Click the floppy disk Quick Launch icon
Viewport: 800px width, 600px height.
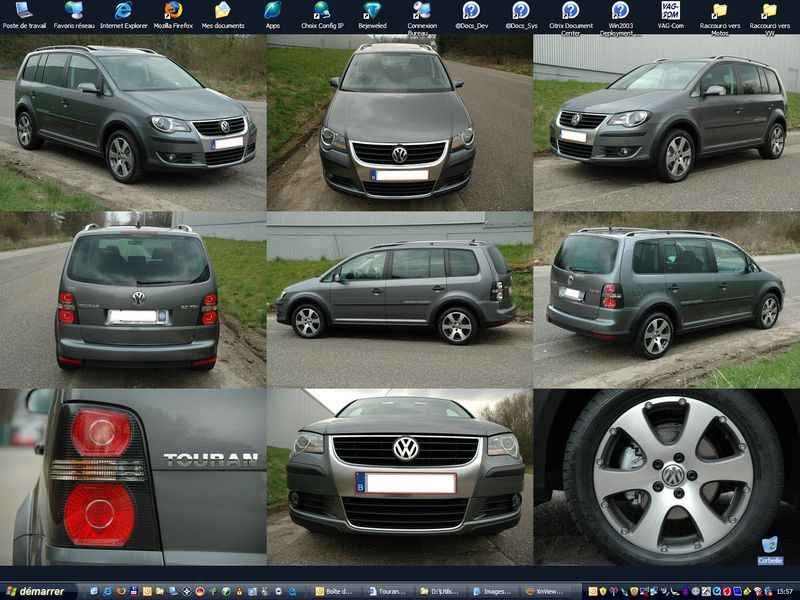pyautogui.click(x=134, y=591)
